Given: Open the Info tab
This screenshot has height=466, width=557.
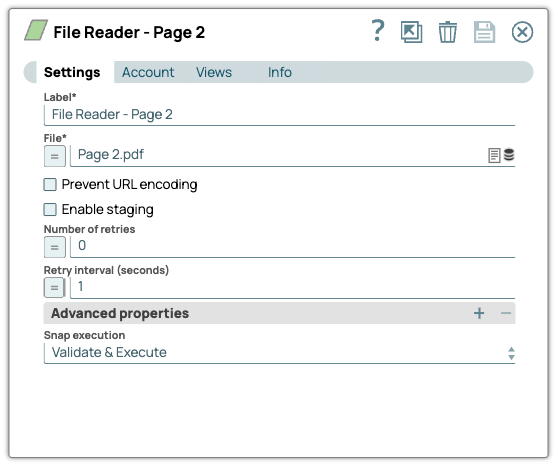Looking at the screenshot, I should tap(280, 72).
